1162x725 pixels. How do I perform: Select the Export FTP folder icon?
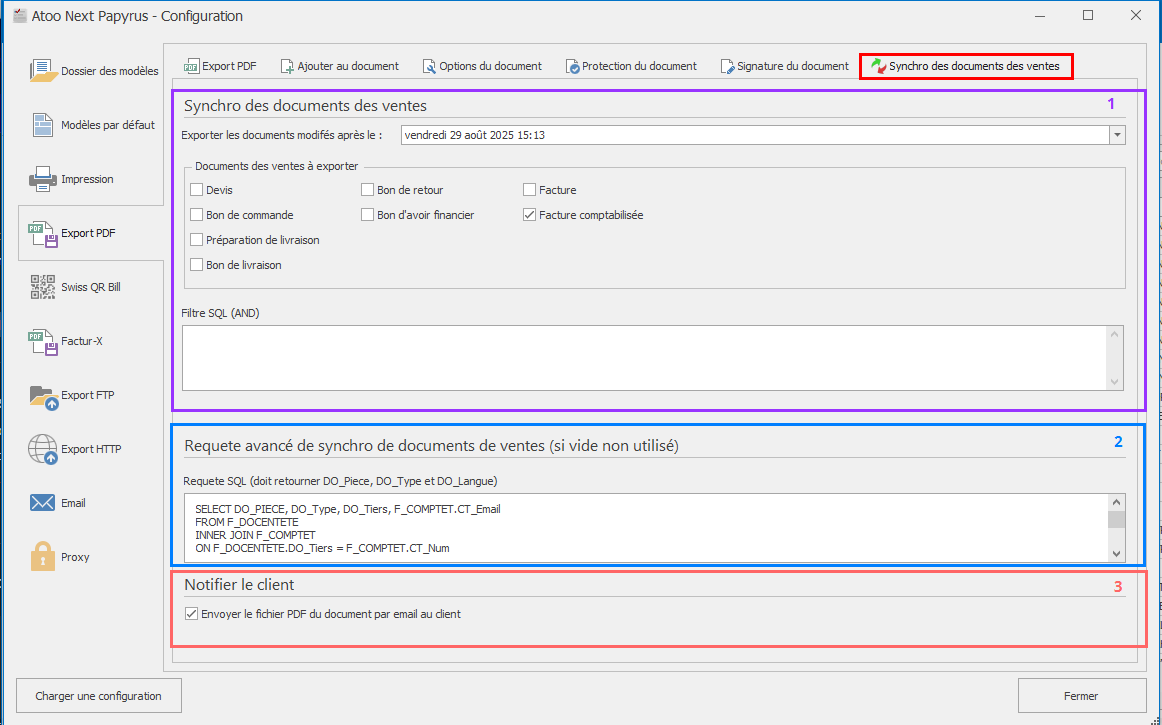click(43, 395)
